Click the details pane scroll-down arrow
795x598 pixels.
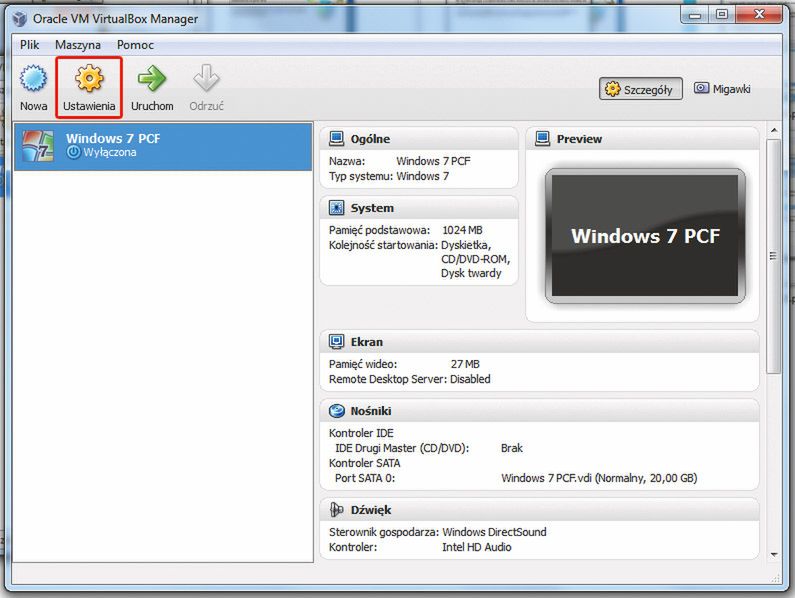[x=774, y=554]
